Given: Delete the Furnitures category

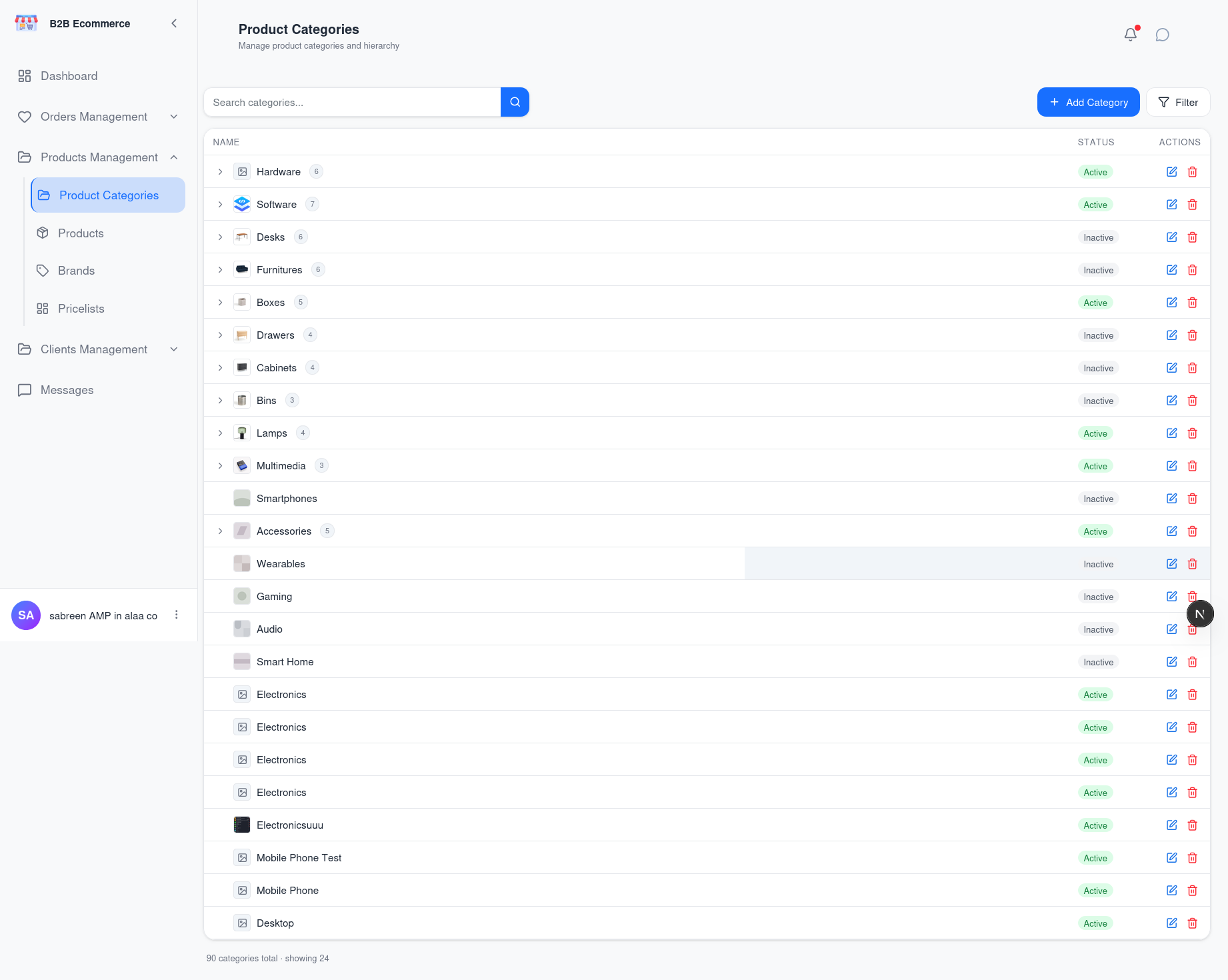Looking at the screenshot, I should pyautogui.click(x=1193, y=270).
